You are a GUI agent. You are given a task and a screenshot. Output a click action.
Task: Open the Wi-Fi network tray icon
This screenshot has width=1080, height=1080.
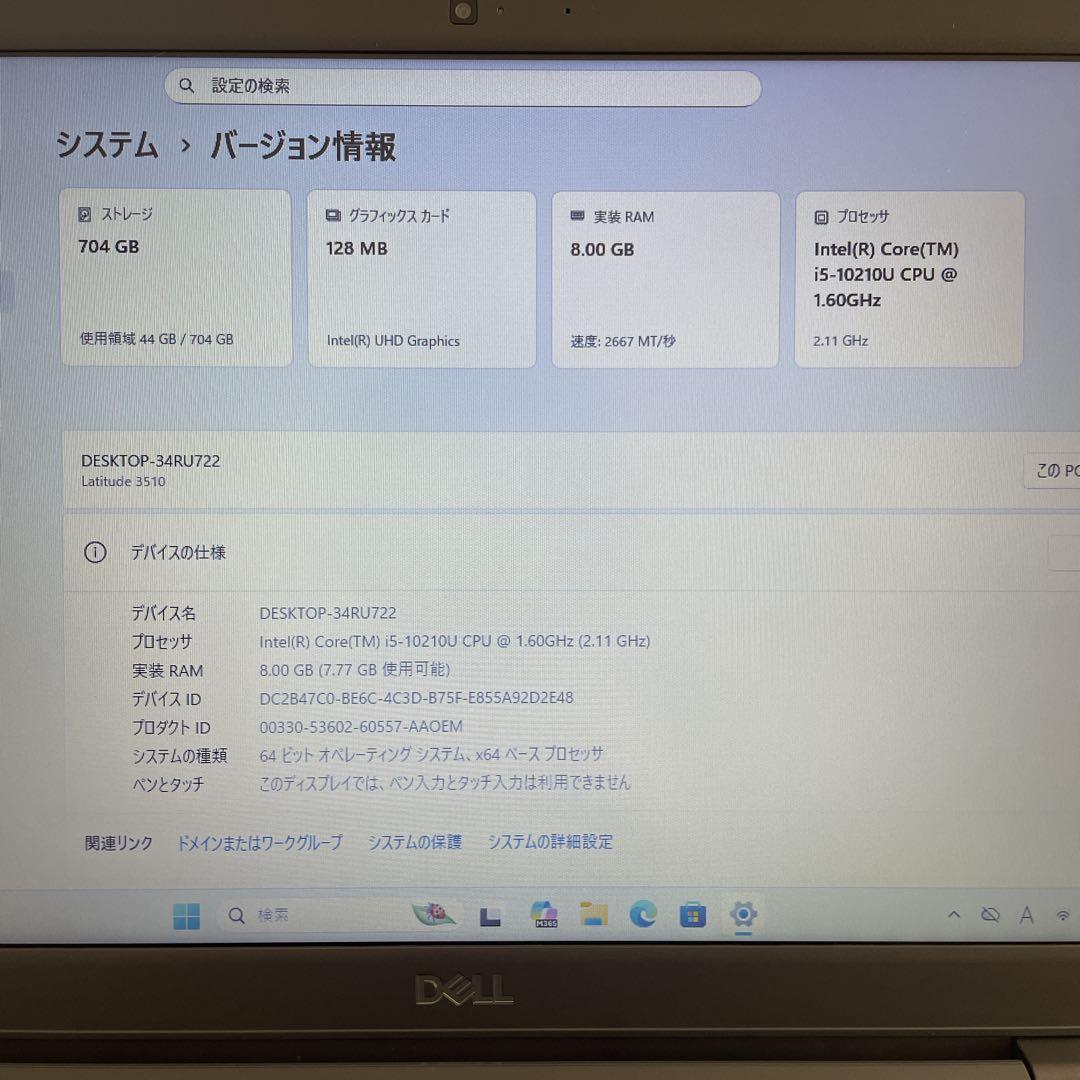[1063, 915]
